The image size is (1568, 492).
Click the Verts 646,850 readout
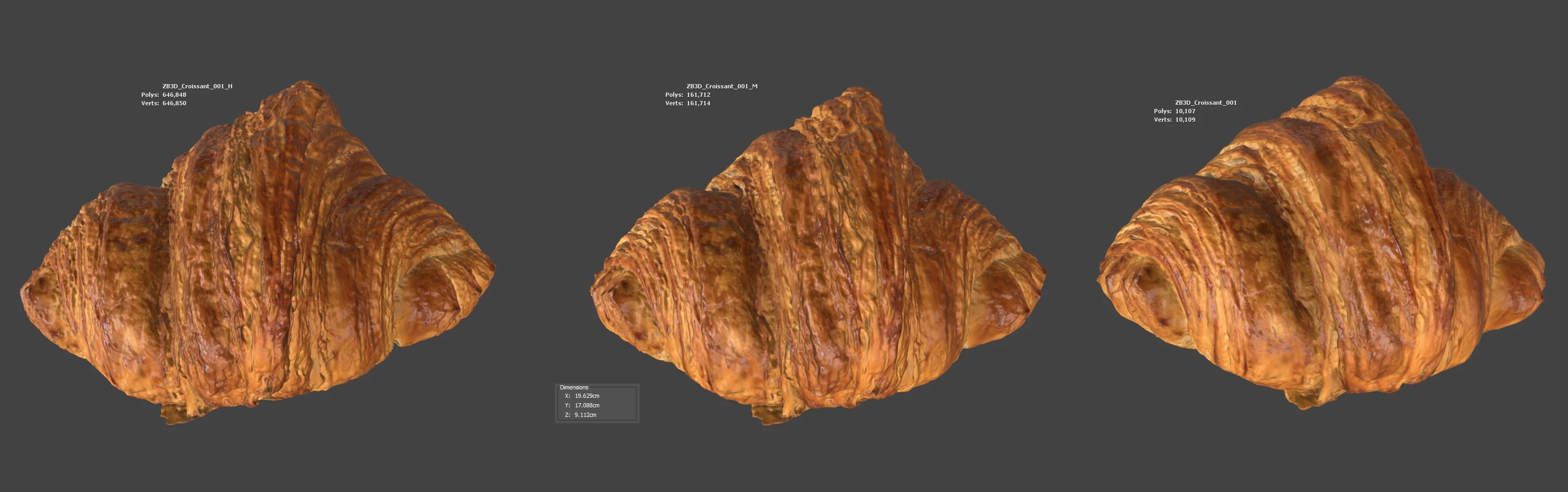(164, 104)
